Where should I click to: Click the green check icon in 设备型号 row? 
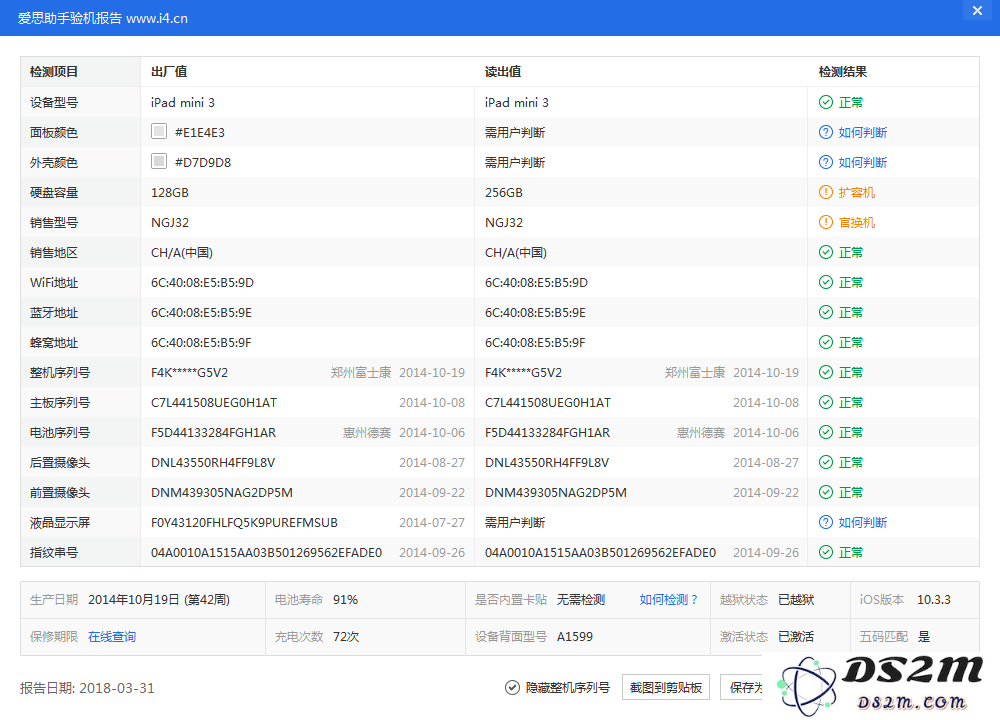(825, 102)
